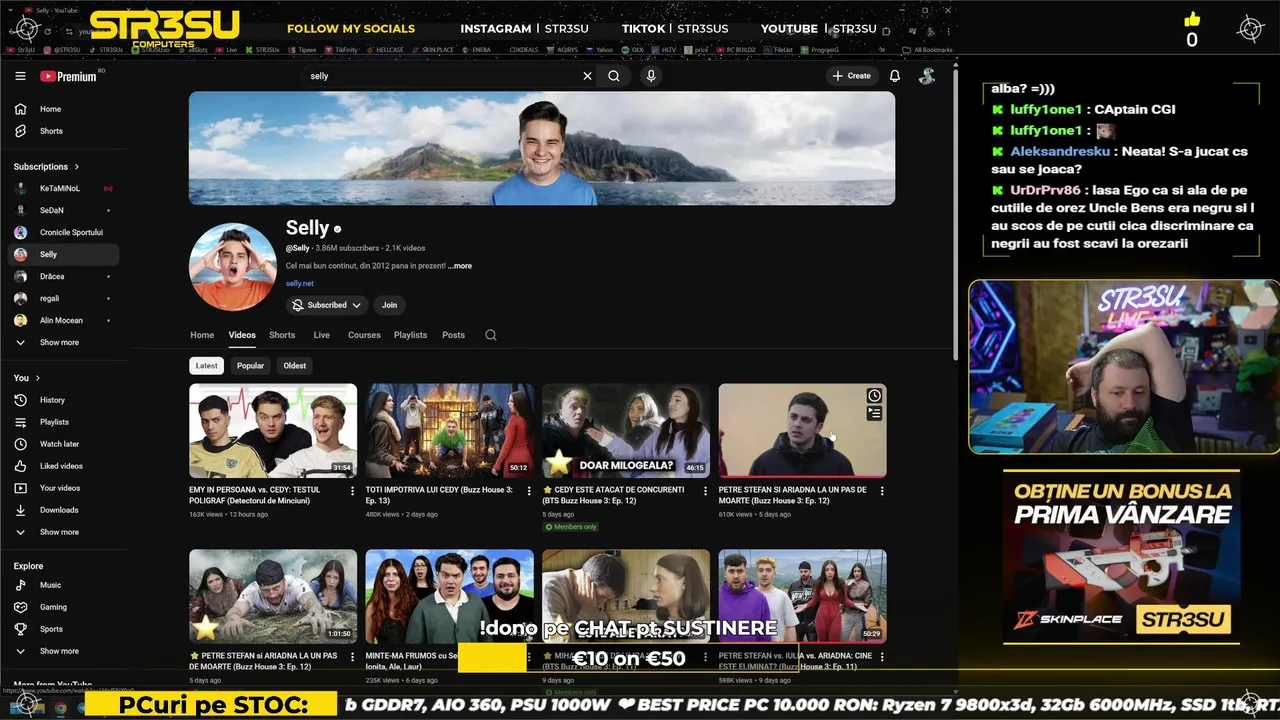Switch to the channel Videos tab
This screenshot has height=720, width=1280.
point(242,335)
